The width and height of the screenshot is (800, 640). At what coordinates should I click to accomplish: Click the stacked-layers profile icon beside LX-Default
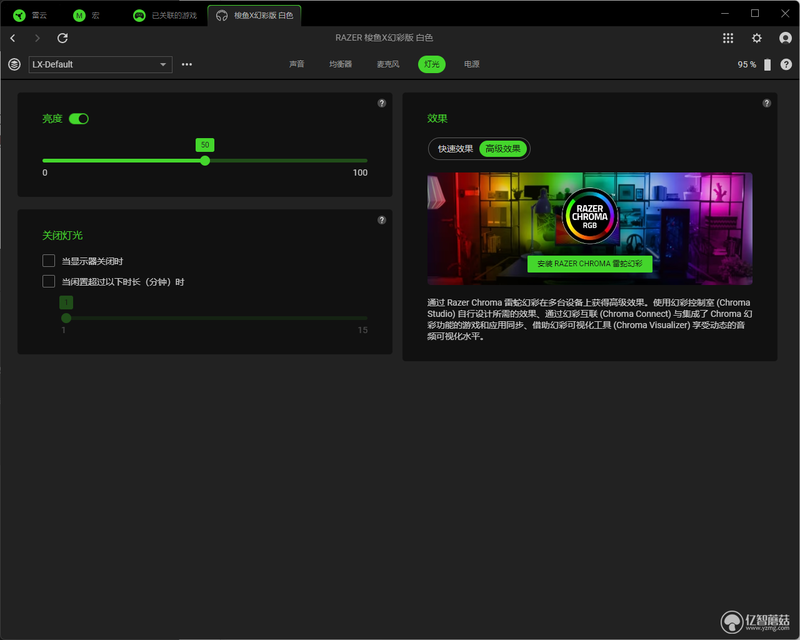(14, 64)
